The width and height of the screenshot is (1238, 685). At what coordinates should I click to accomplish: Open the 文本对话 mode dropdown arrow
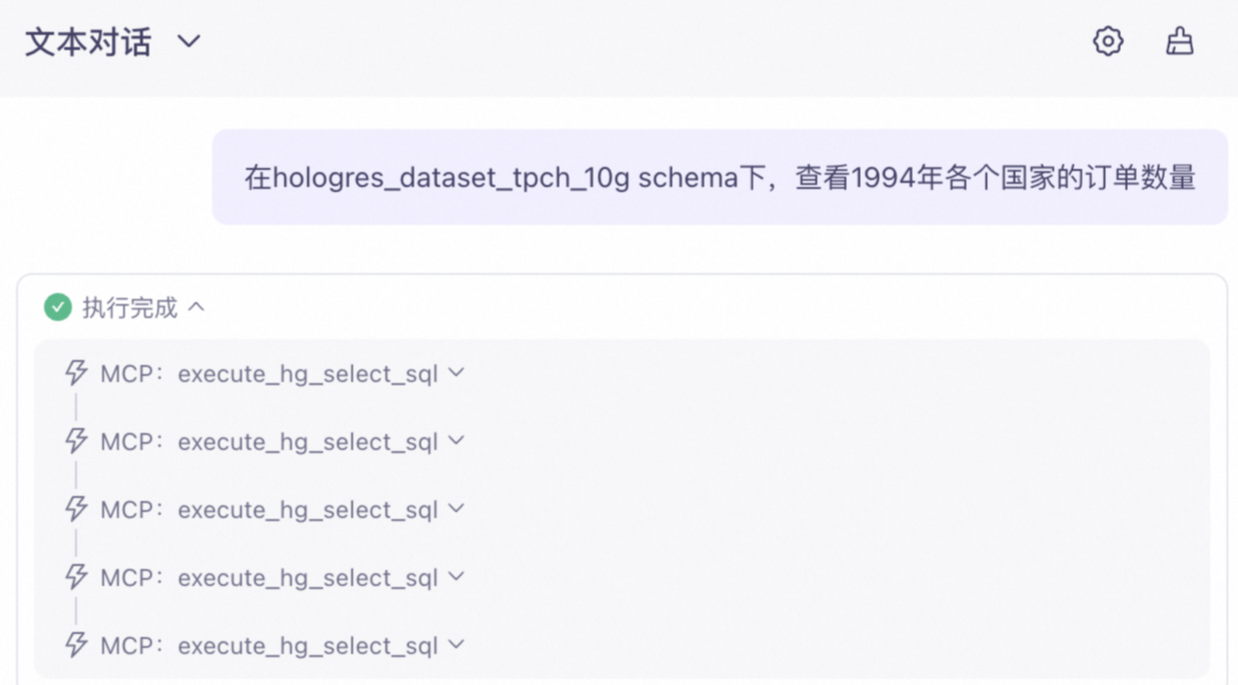[189, 42]
